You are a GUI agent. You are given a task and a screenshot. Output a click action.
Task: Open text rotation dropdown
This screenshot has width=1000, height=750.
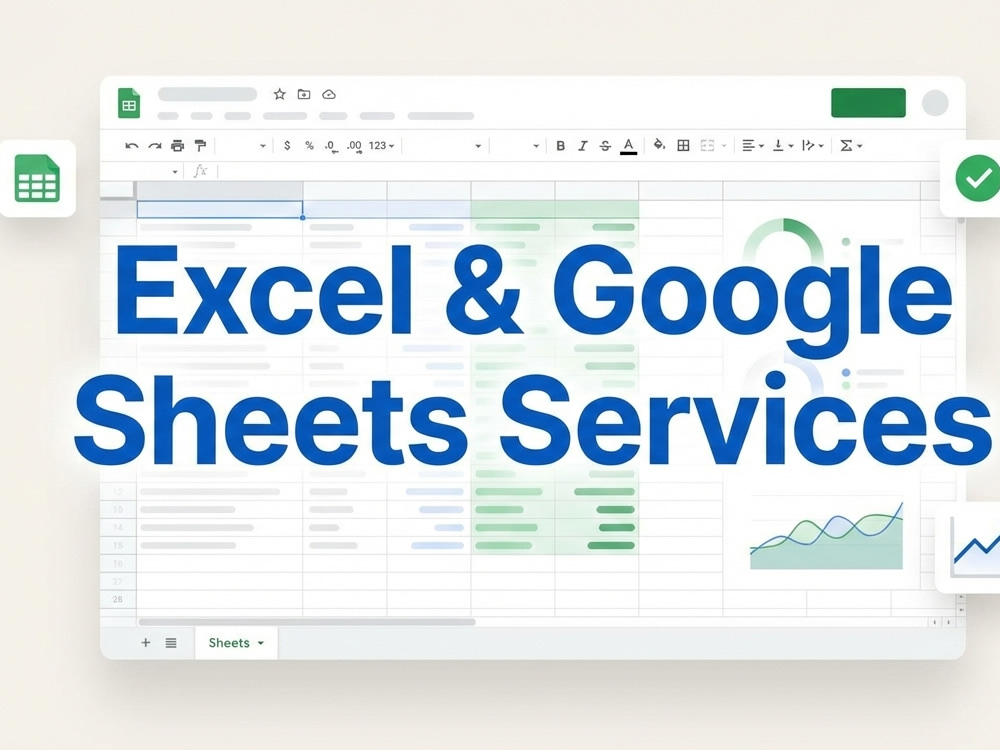[x=813, y=146]
